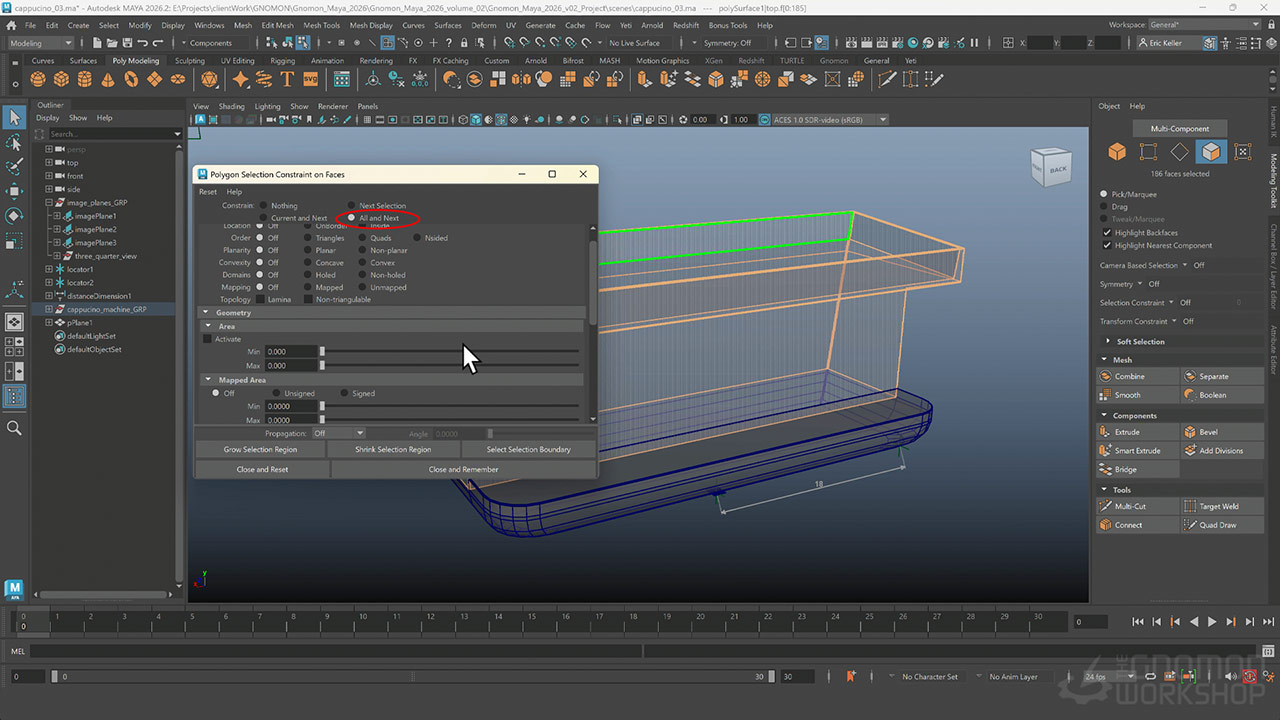Expand the cappucino_machine_GRP tree node
Image resolution: width=1280 pixels, height=720 pixels.
[48, 309]
